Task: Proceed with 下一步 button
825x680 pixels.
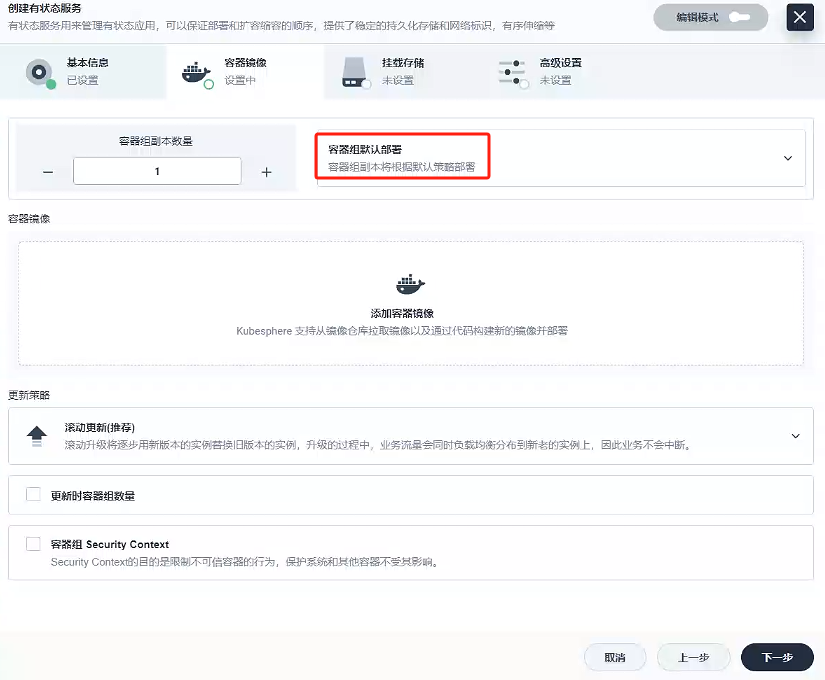Action: pyautogui.click(x=777, y=657)
